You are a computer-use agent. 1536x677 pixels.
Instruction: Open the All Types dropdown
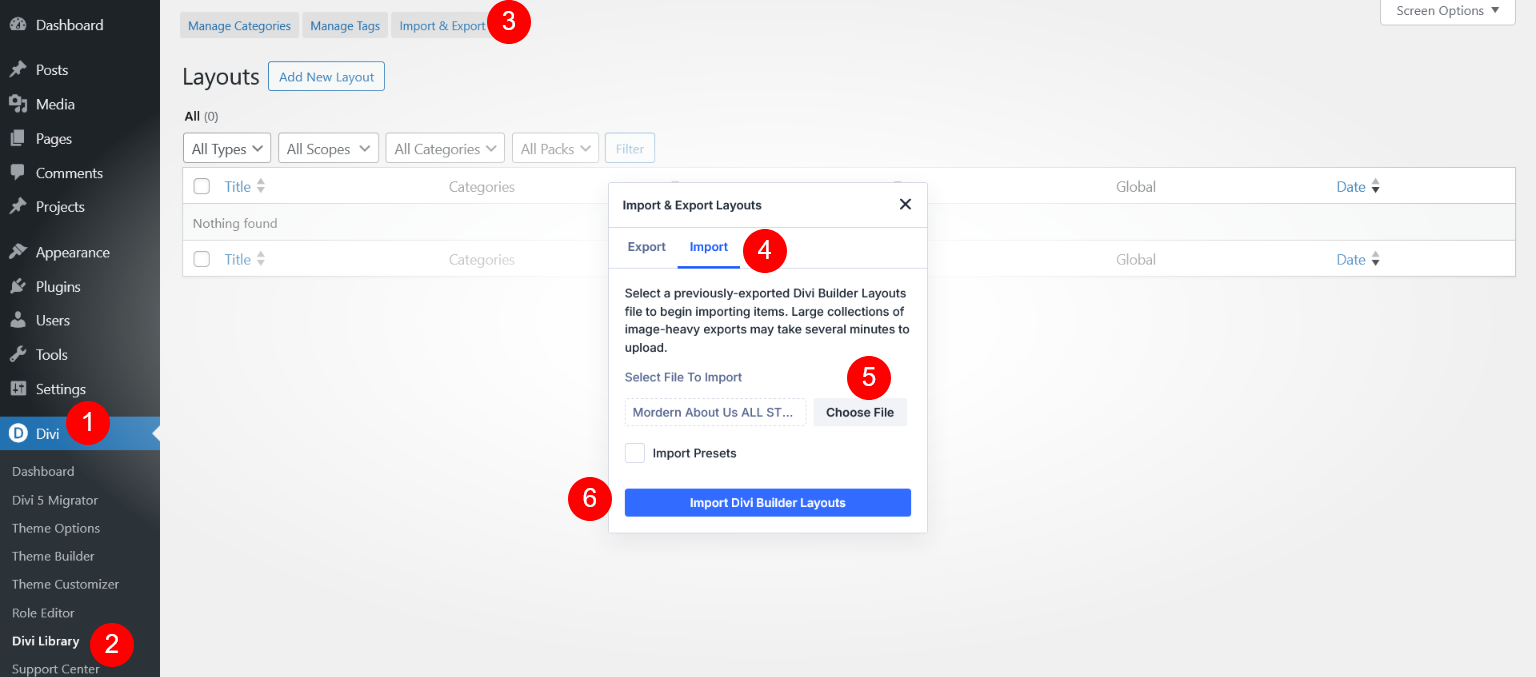[227, 148]
